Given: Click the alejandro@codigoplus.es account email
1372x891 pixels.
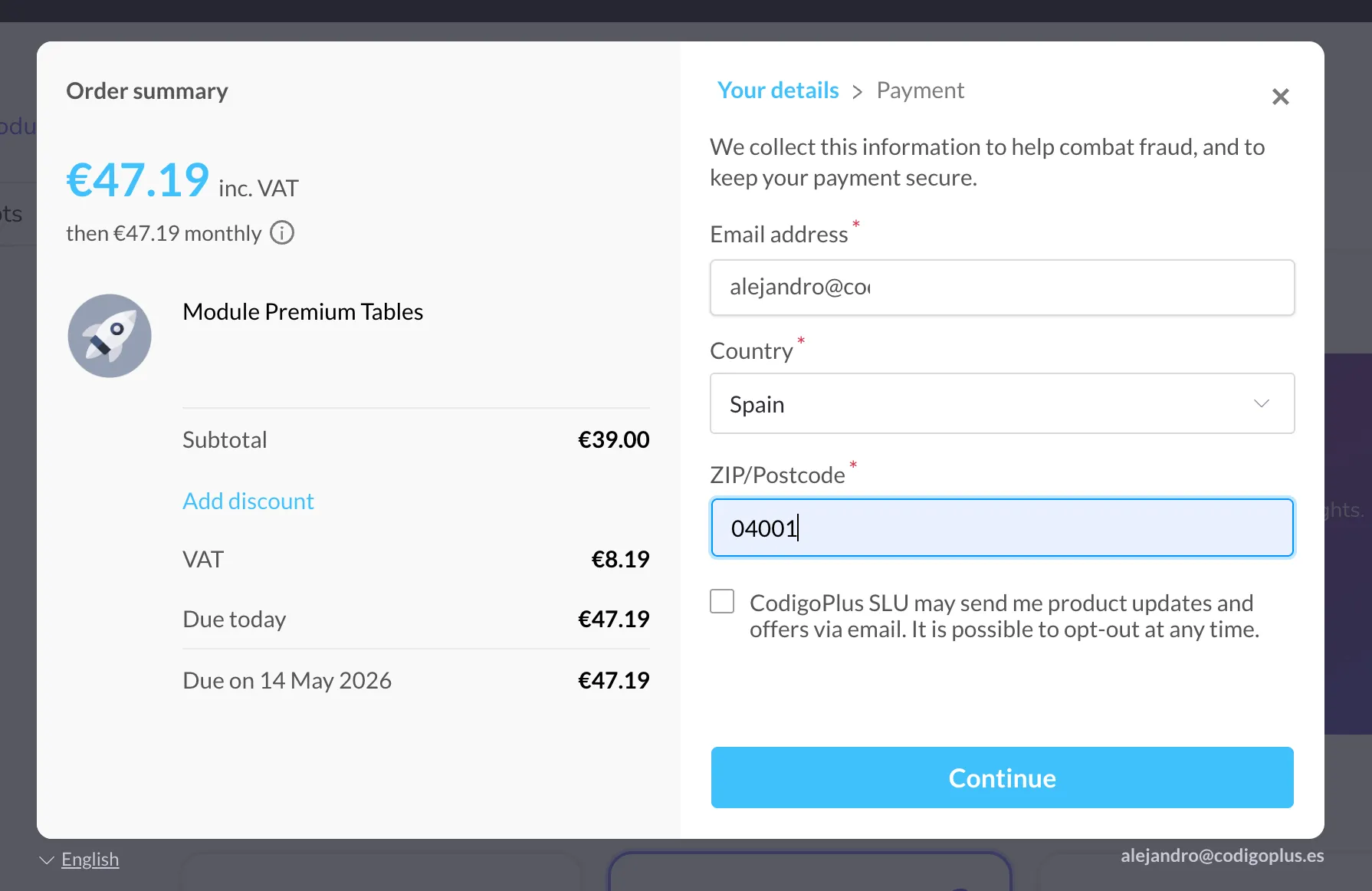Looking at the screenshot, I should click(x=1222, y=856).
